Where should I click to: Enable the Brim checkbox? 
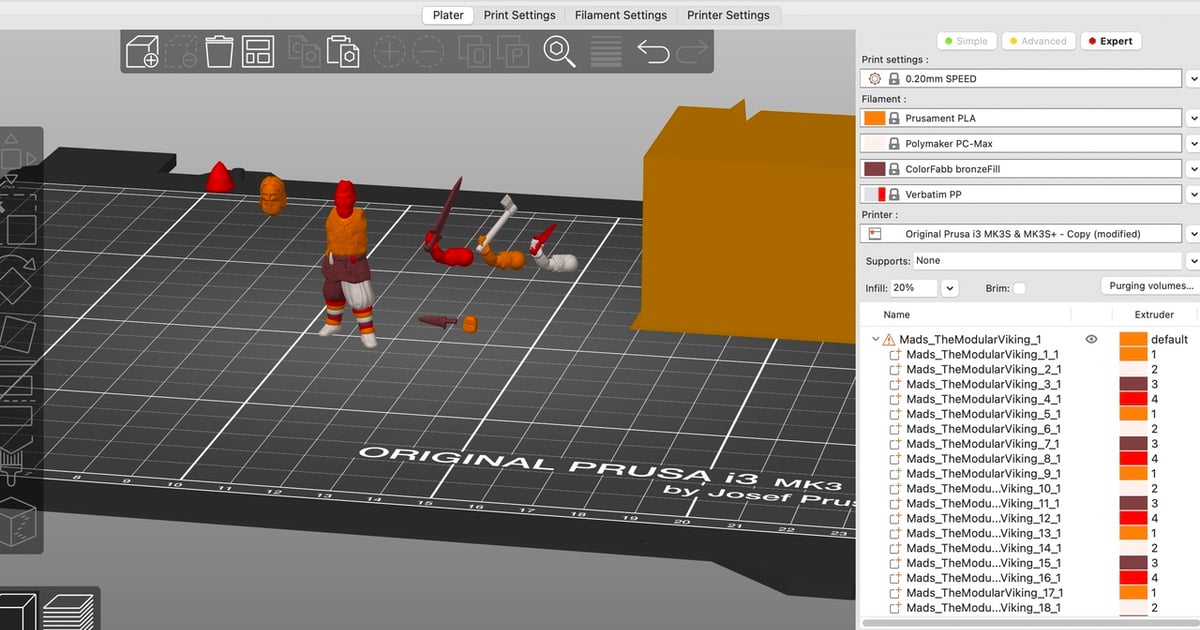pos(1019,287)
